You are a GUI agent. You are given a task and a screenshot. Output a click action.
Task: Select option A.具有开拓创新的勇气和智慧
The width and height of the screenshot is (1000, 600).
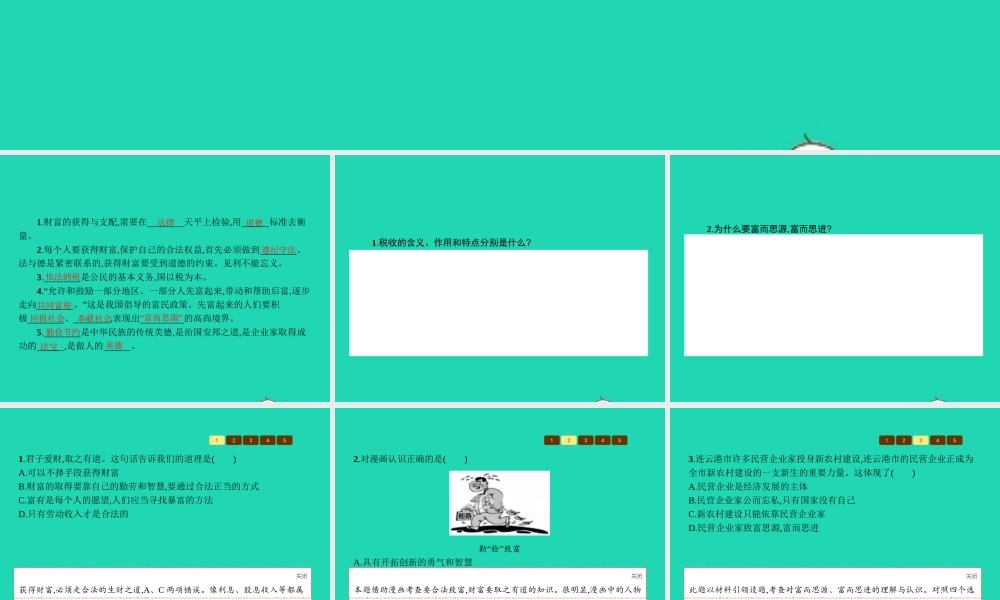coord(413,562)
